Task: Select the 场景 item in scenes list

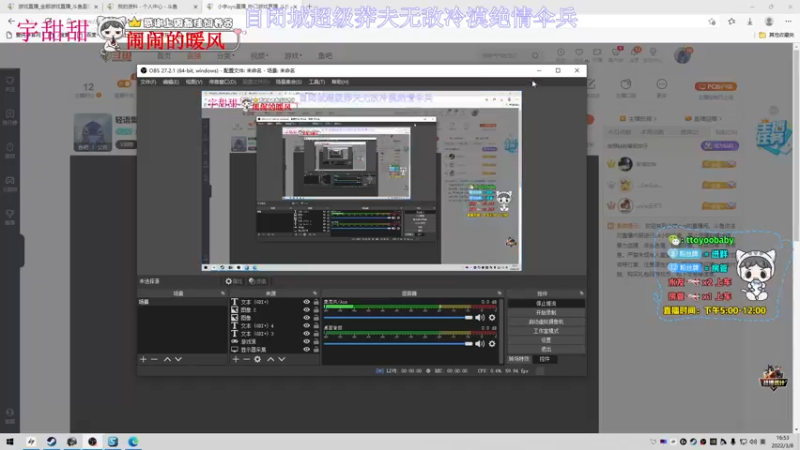Action: click(x=182, y=302)
